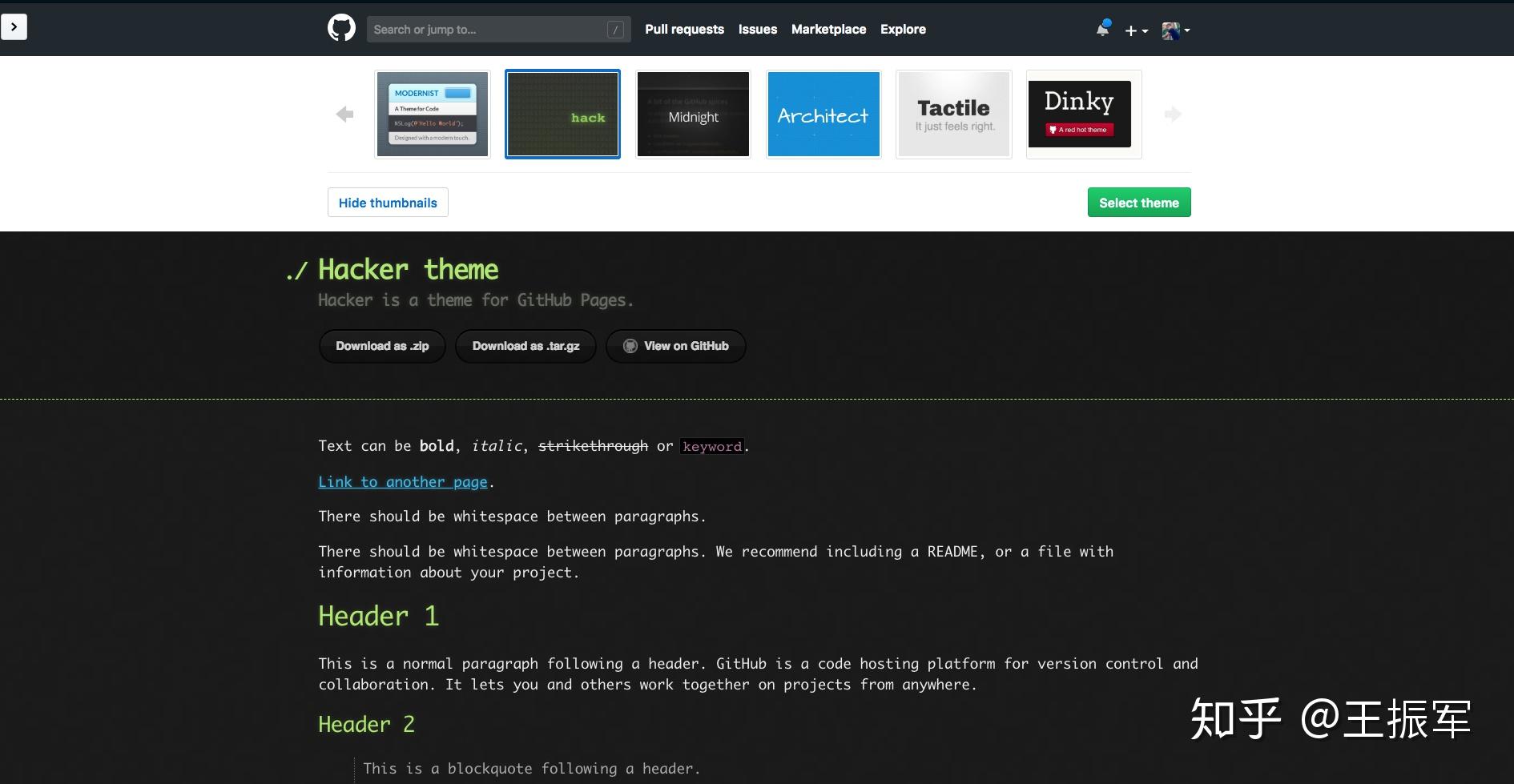Open the GitHub home logo
This screenshot has height=784, width=1514.
pos(341,29)
